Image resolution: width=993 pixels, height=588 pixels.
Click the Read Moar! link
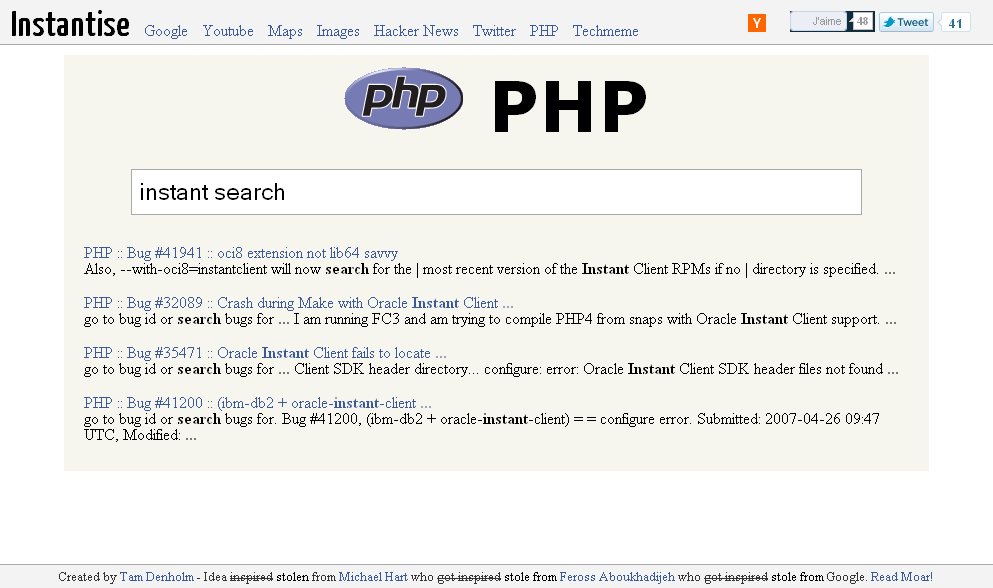(x=901, y=577)
